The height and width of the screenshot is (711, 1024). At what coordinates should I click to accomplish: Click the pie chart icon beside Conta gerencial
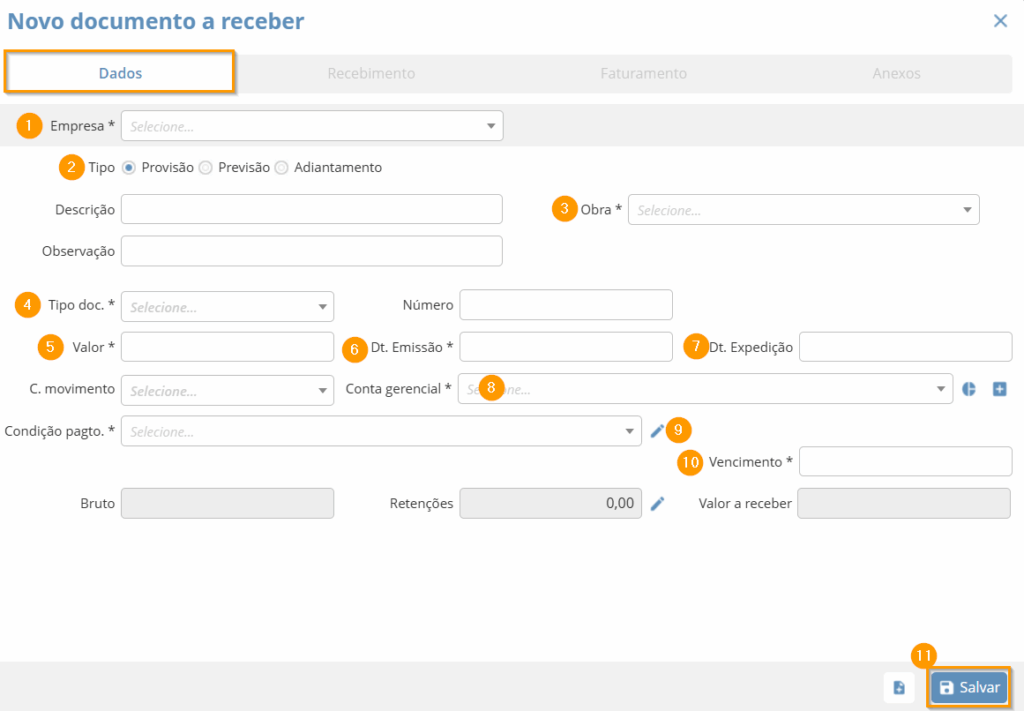click(969, 389)
